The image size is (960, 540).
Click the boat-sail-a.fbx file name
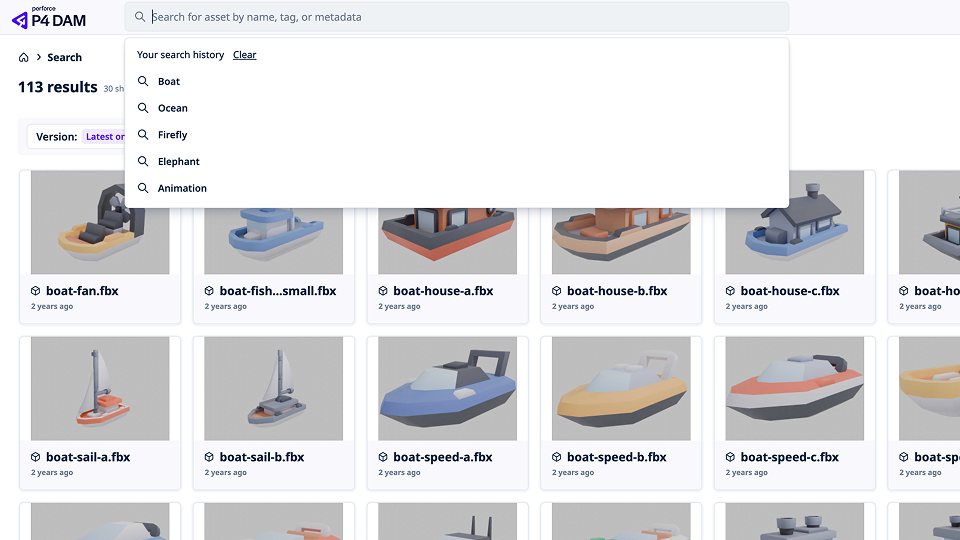[x=88, y=457]
